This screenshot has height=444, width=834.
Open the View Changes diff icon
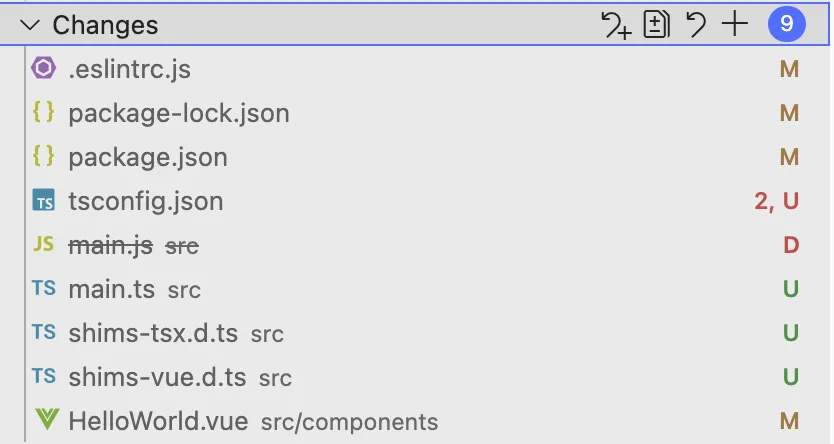(656, 24)
